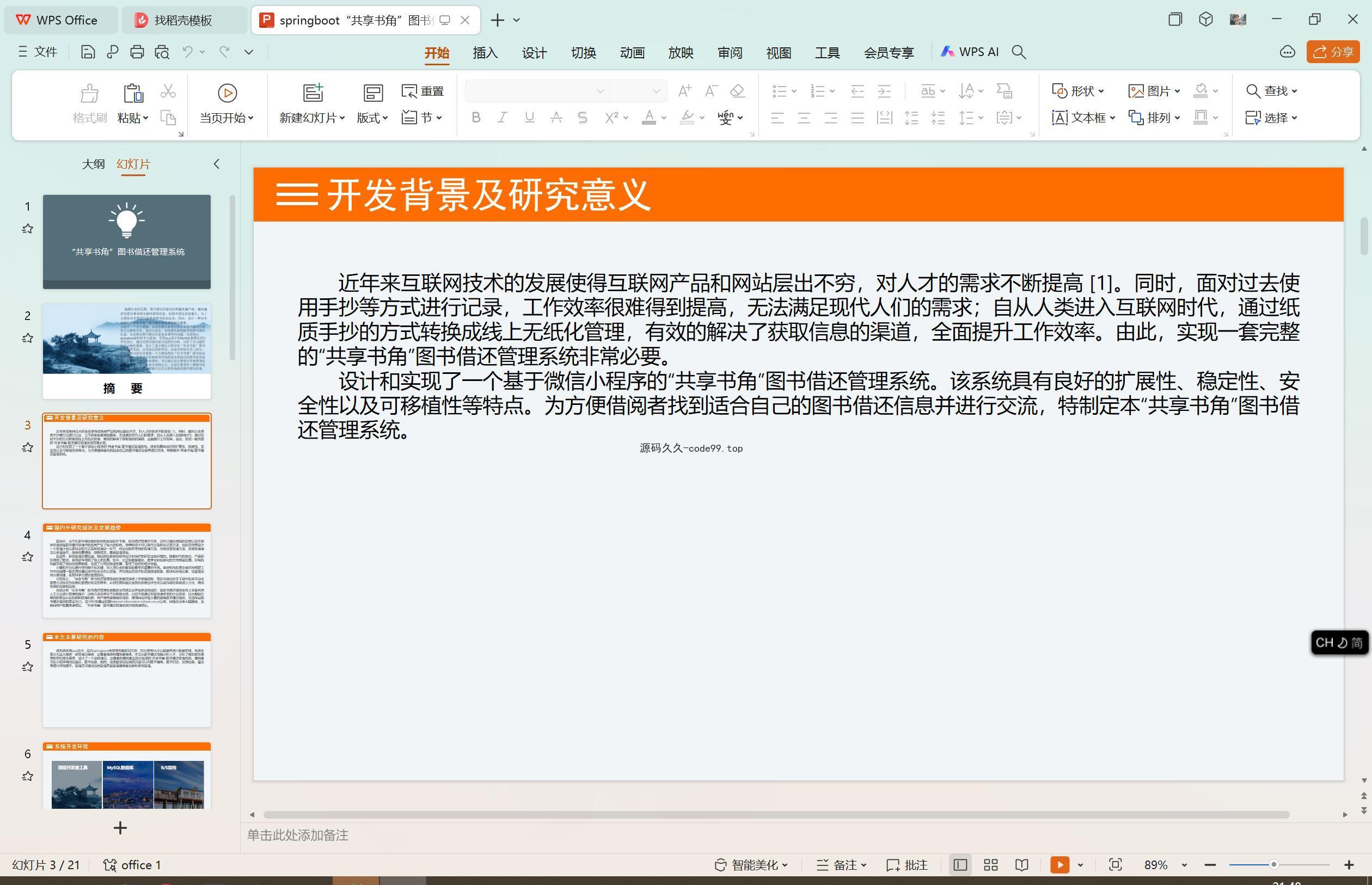The height and width of the screenshot is (885, 1372).
Task: Toggle align left paragraph button
Action: [x=777, y=118]
